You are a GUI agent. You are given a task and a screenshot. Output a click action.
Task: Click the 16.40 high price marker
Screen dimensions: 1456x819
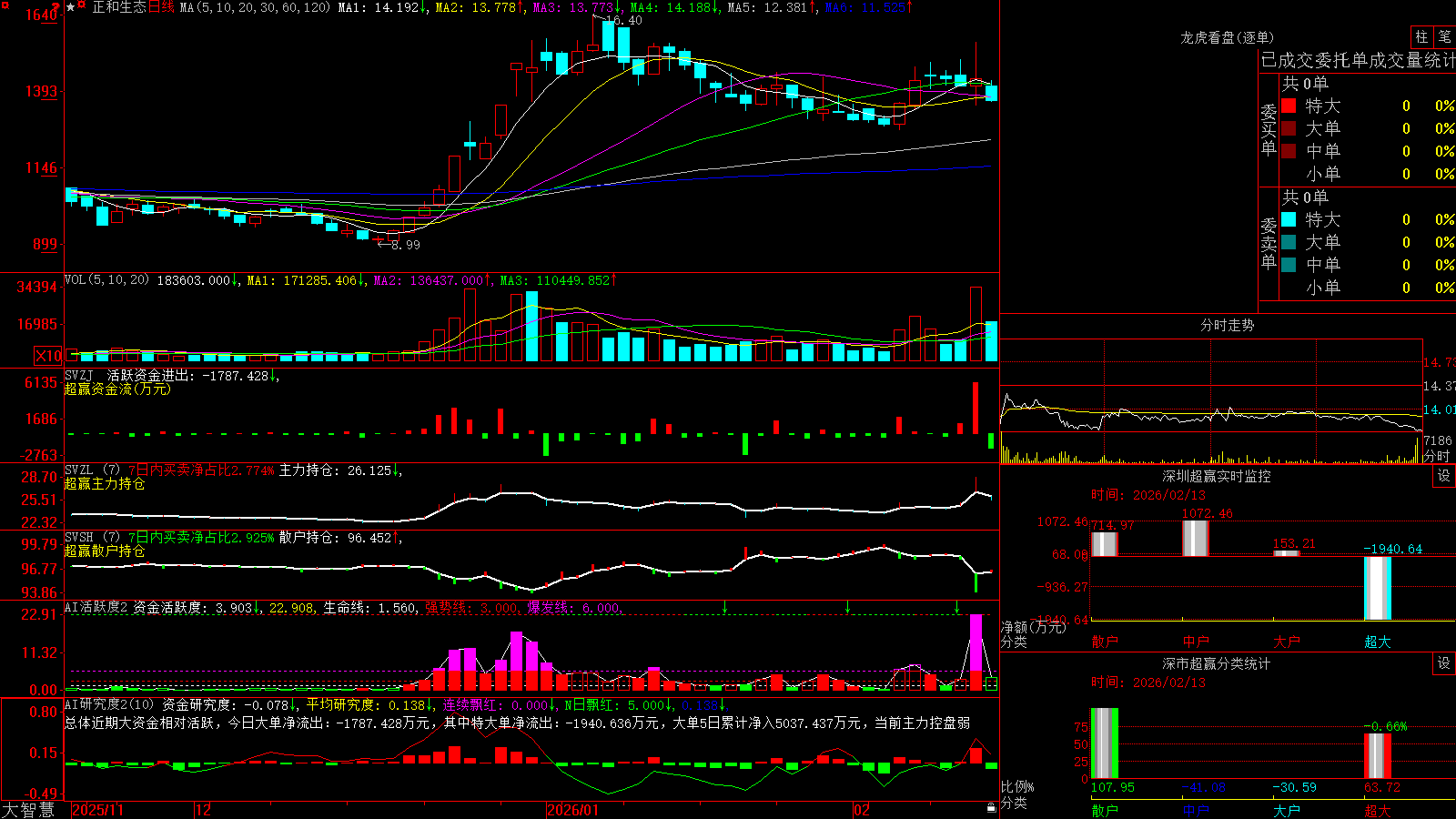[623, 20]
